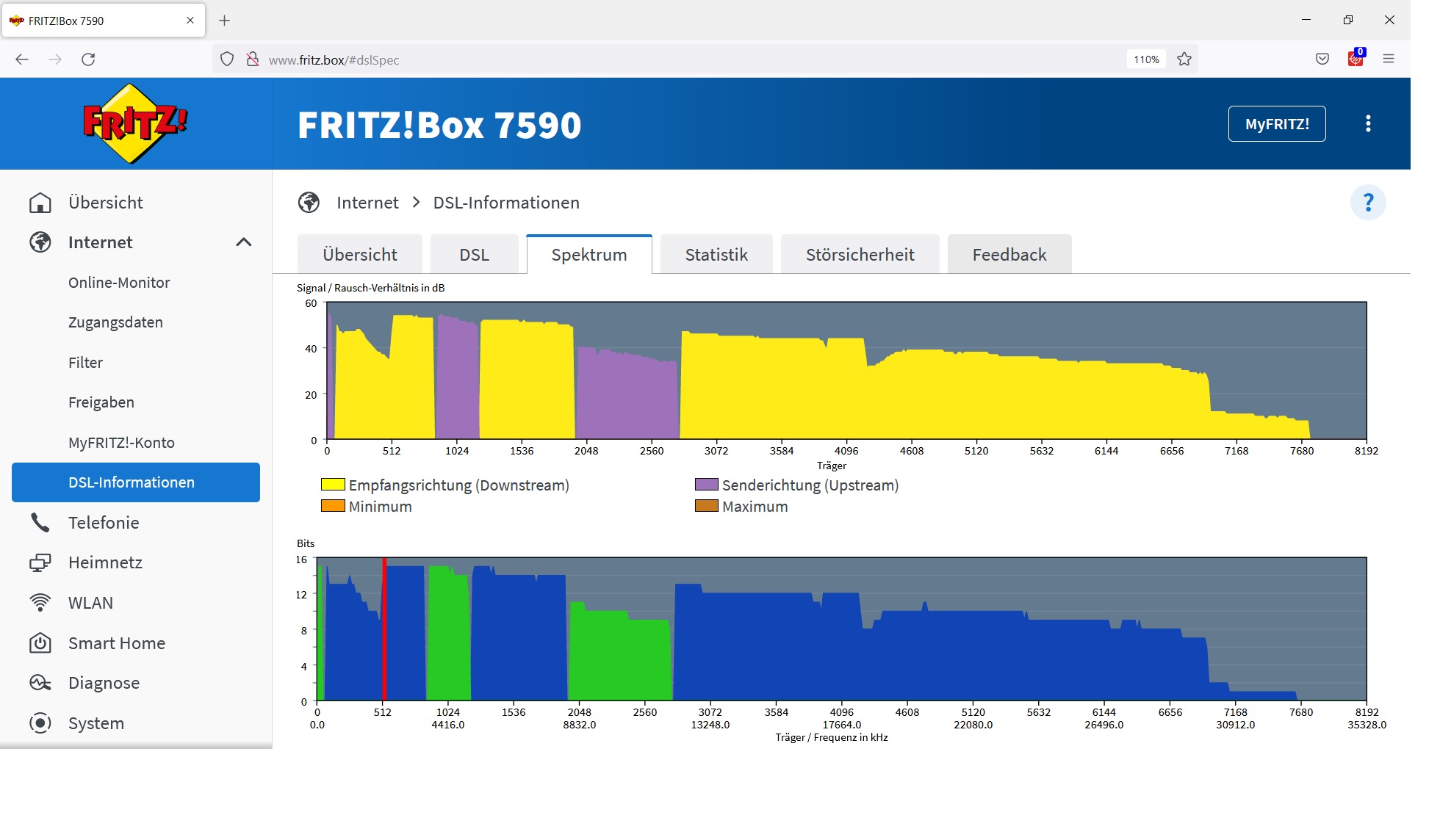1440x840 pixels.
Task: Click the purple Upstream legend swatch
Action: tap(706, 485)
